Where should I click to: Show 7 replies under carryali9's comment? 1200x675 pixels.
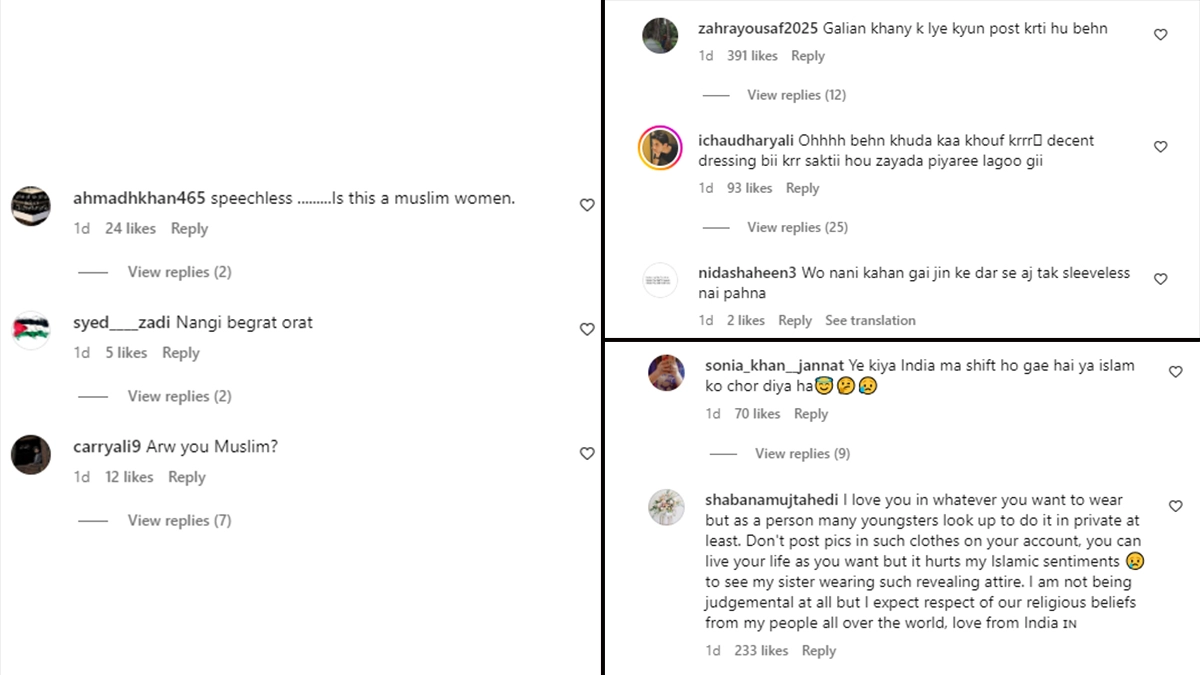(179, 520)
